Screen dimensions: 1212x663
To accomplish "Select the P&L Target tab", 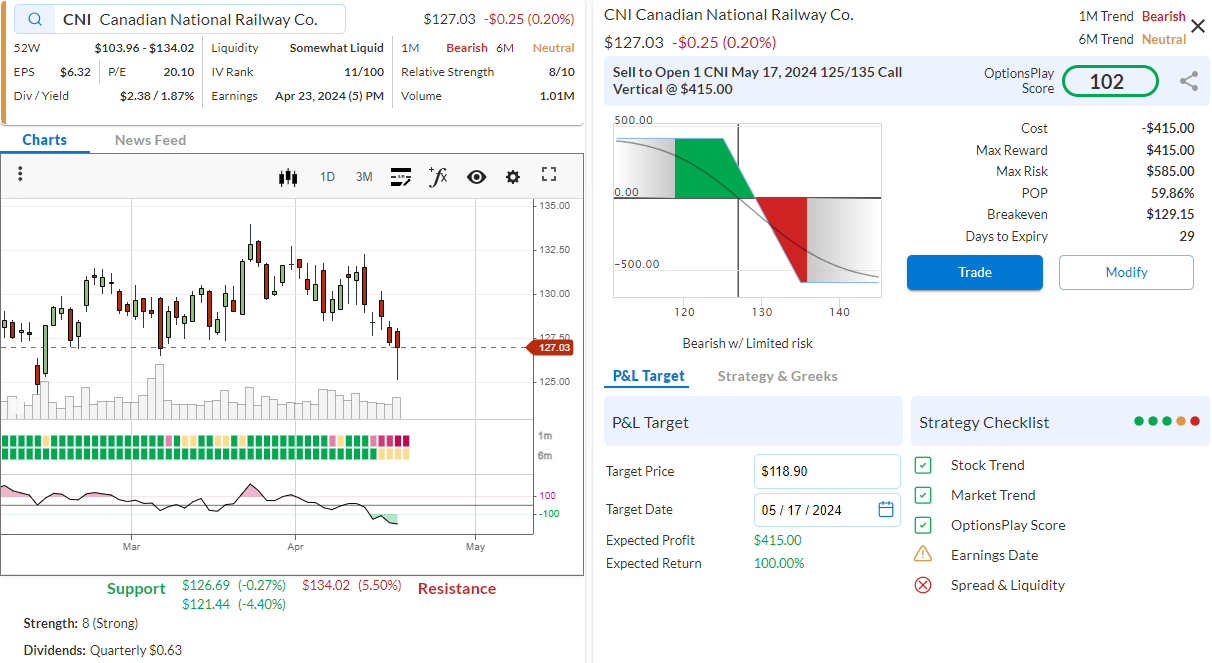I will 649,376.
